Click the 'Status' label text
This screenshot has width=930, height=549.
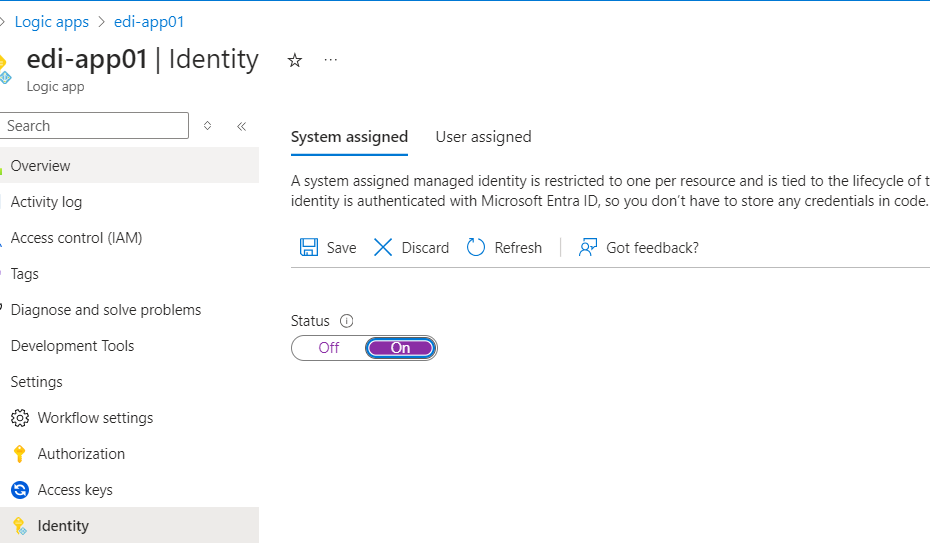pos(310,321)
